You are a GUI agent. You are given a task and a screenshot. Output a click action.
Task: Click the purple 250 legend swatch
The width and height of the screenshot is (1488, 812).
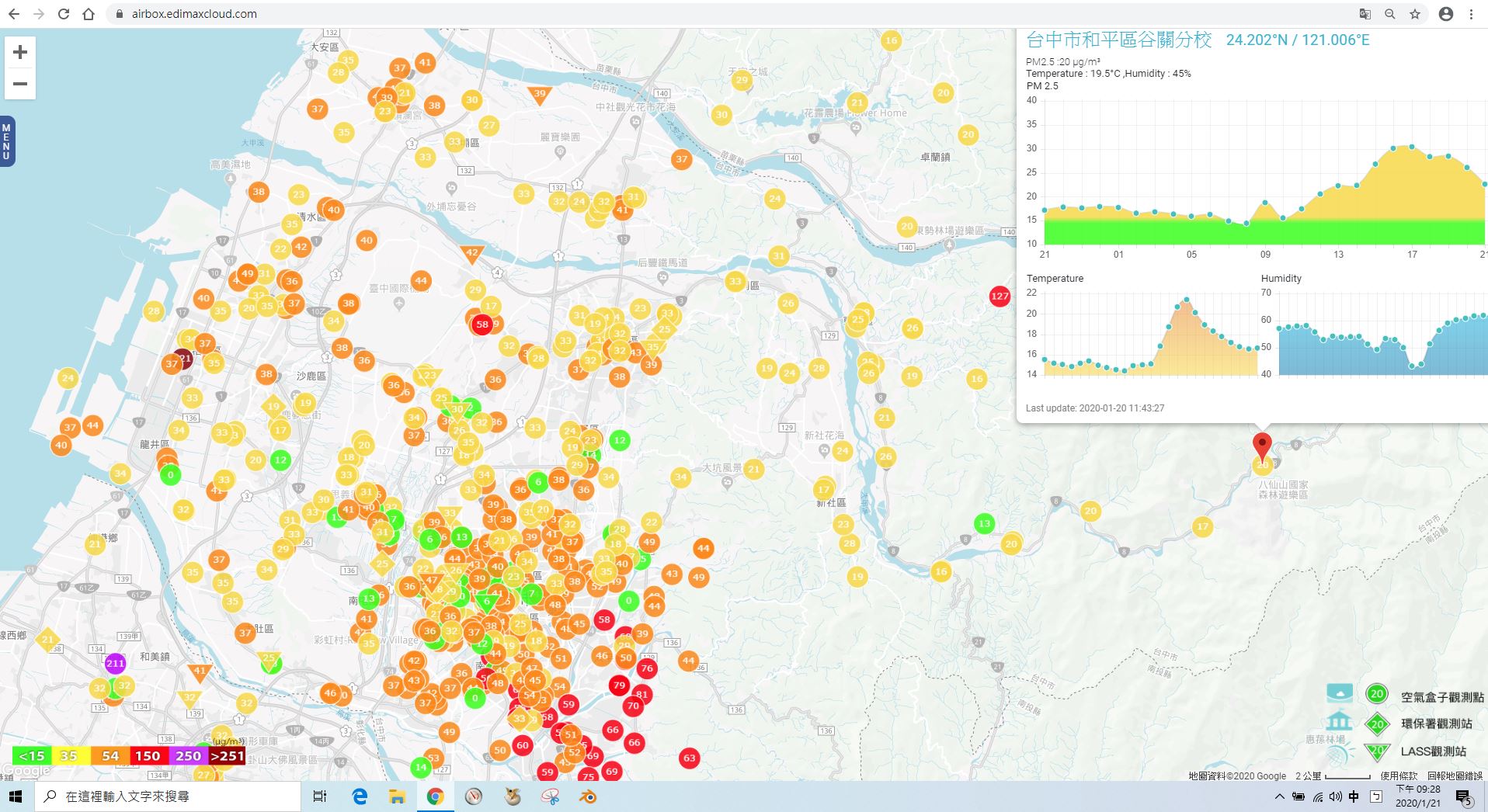[187, 755]
